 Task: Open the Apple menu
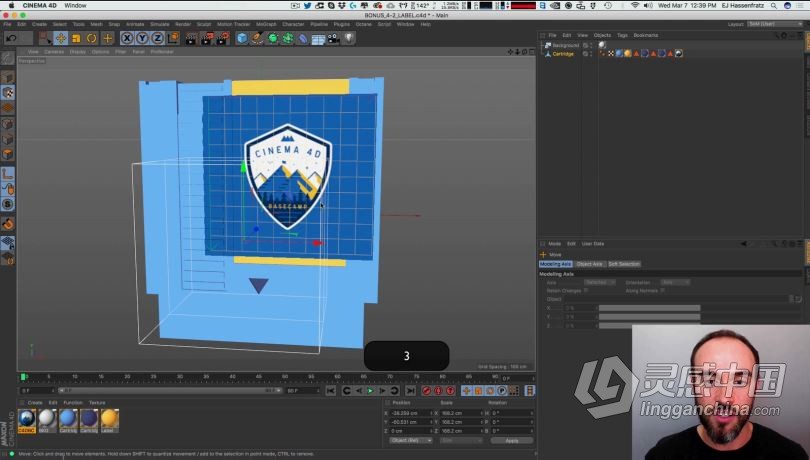[x=11, y=5]
